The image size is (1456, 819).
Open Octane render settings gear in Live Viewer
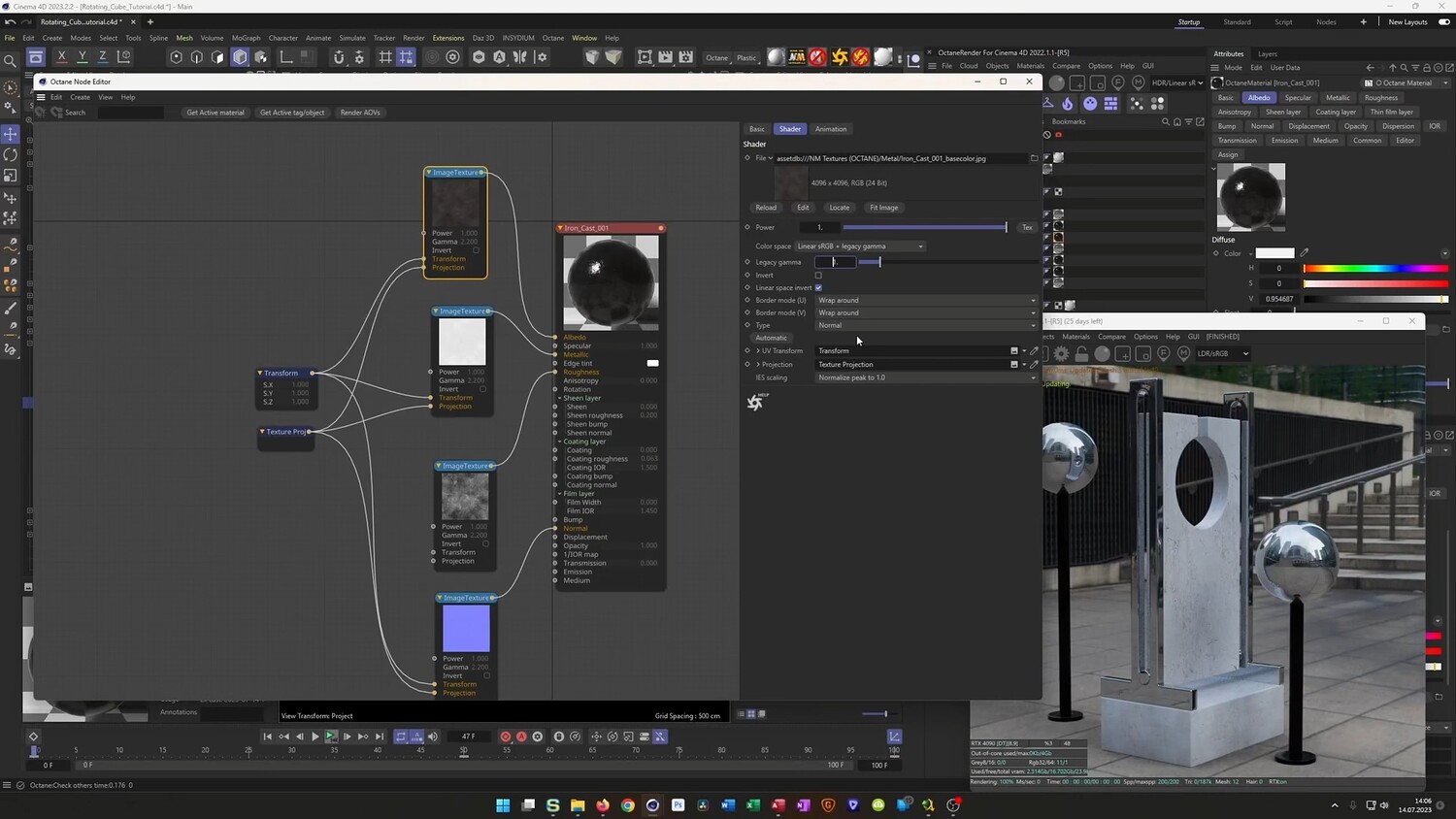(x=1061, y=354)
